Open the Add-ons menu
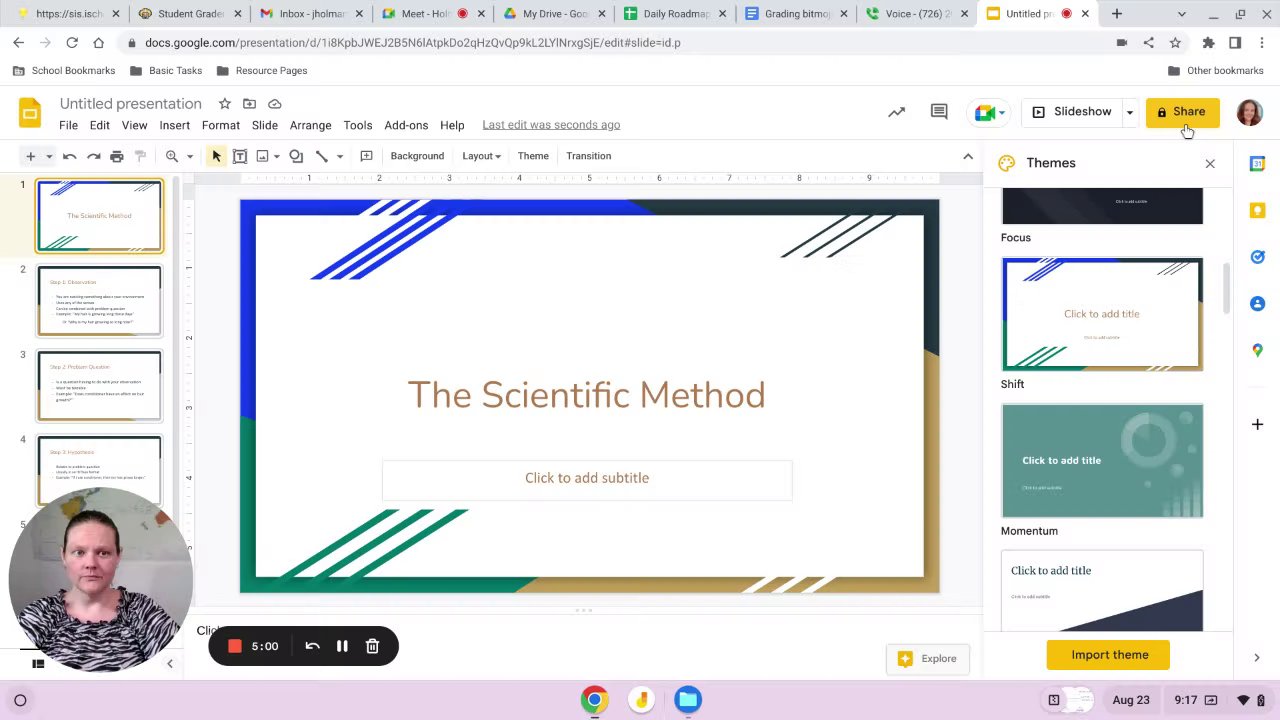This screenshot has width=1280, height=720. click(x=406, y=125)
